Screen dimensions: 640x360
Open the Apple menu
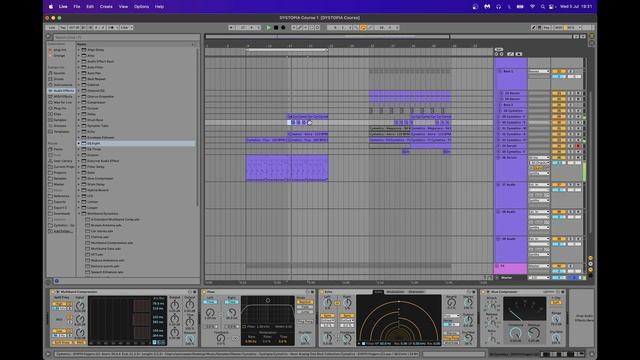[51, 7]
